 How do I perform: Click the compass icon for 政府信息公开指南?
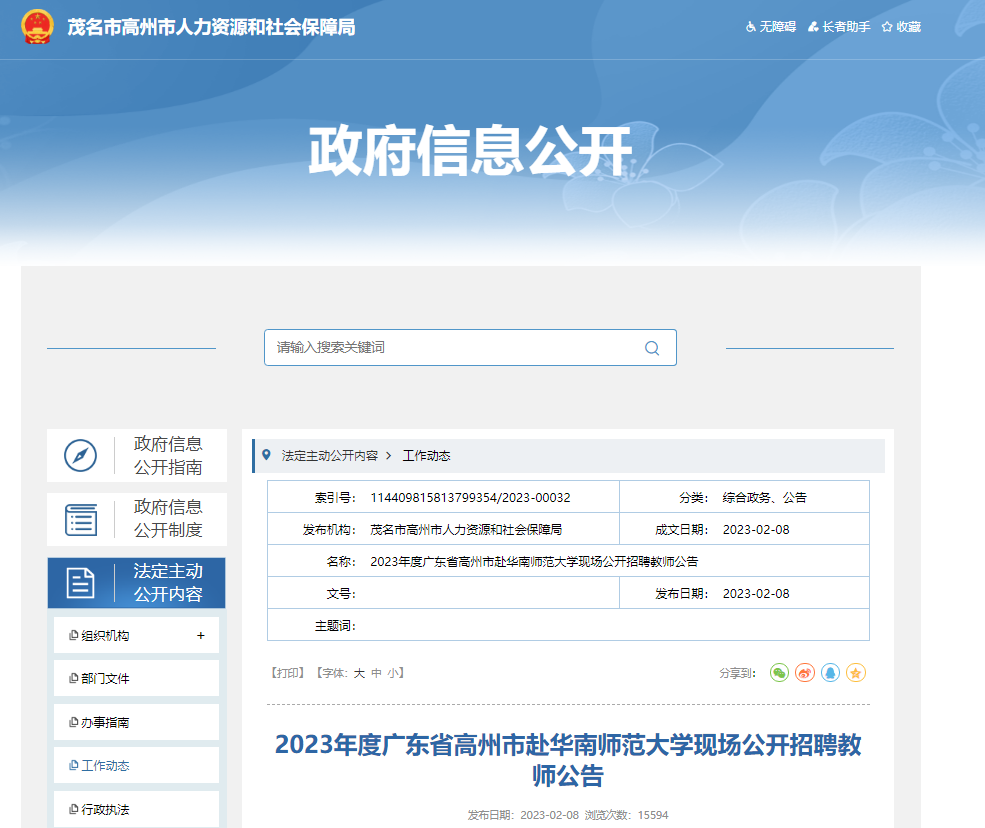pyautogui.click(x=80, y=455)
